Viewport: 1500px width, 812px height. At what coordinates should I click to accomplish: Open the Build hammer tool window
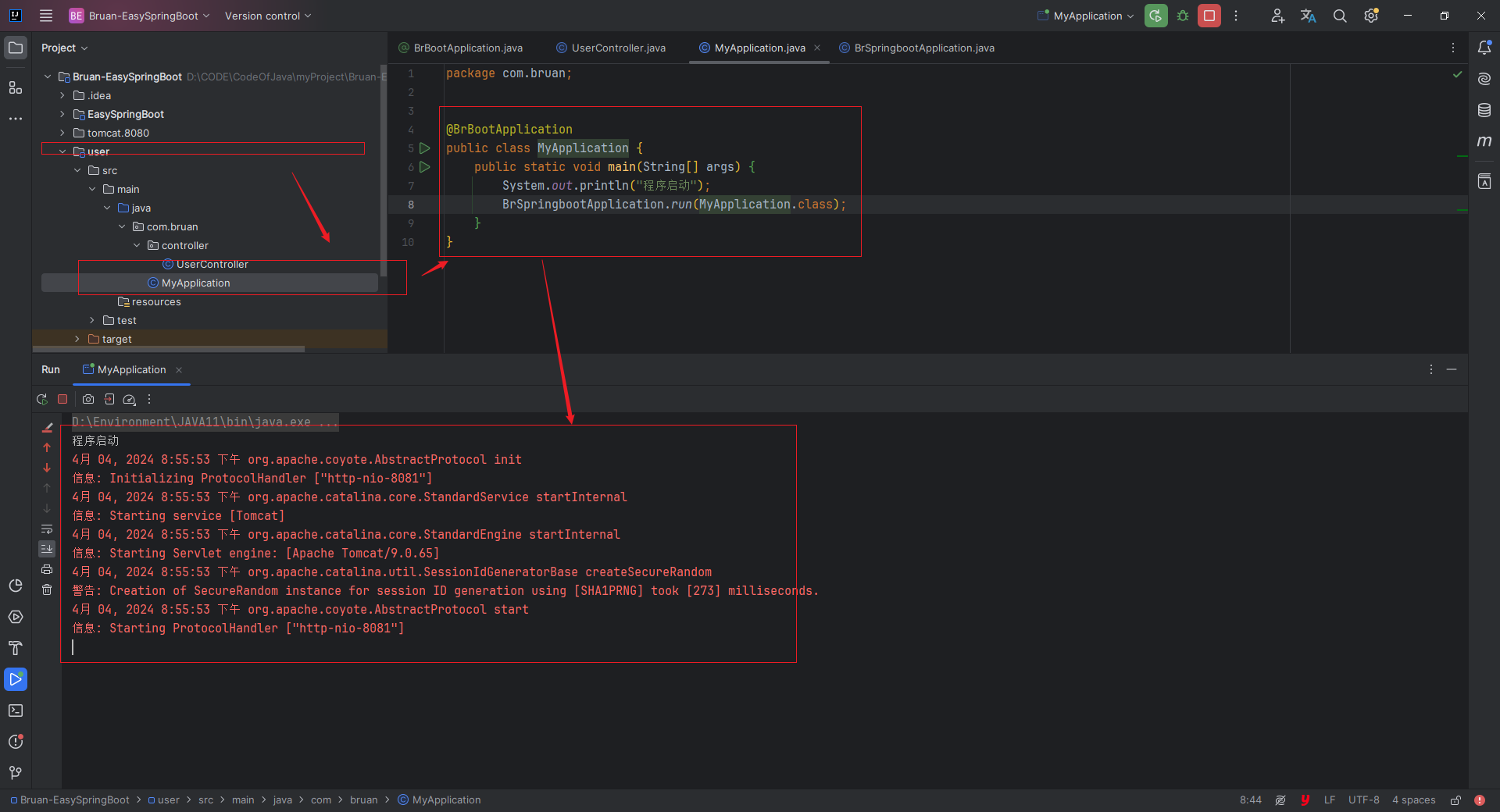[x=16, y=648]
